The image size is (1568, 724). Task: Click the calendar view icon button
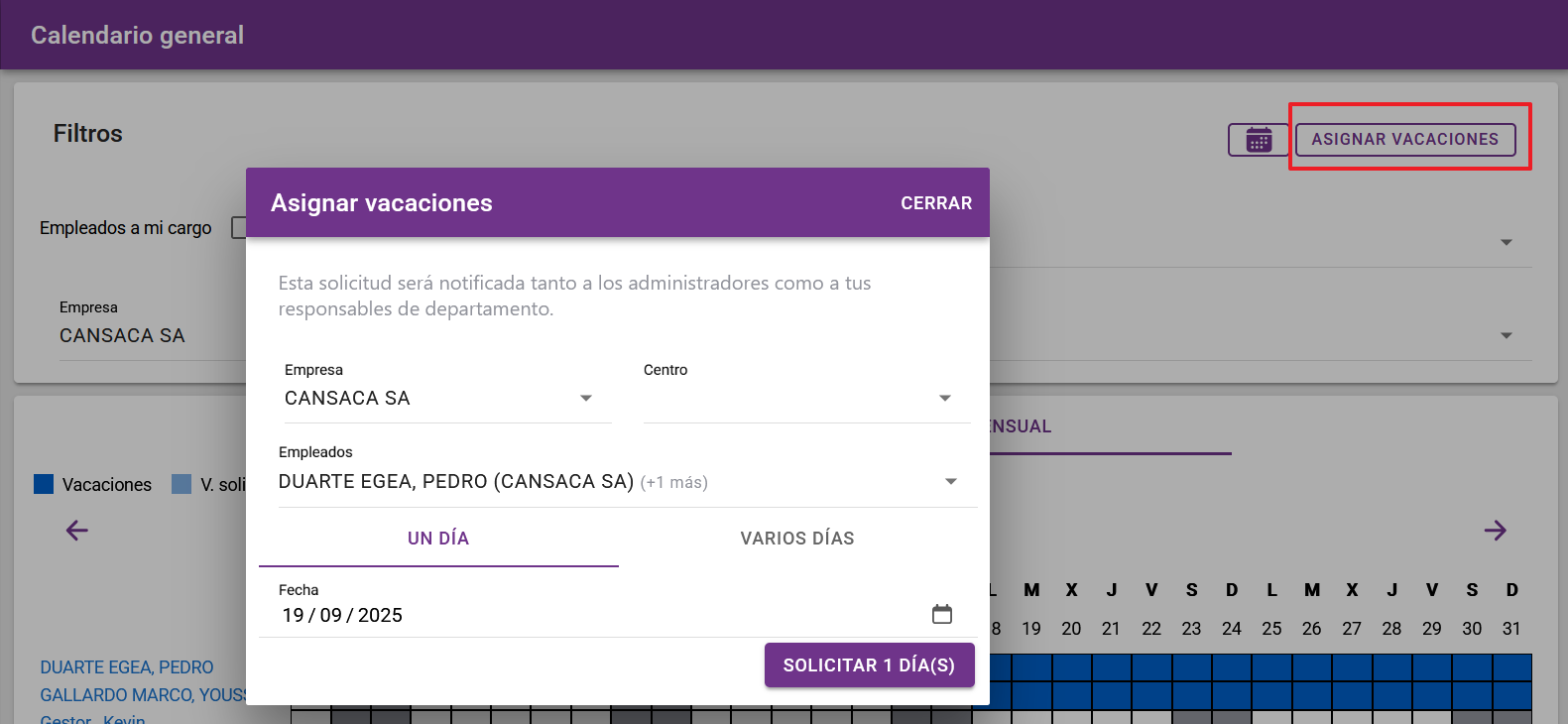pyautogui.click(x=1259, y=140)
